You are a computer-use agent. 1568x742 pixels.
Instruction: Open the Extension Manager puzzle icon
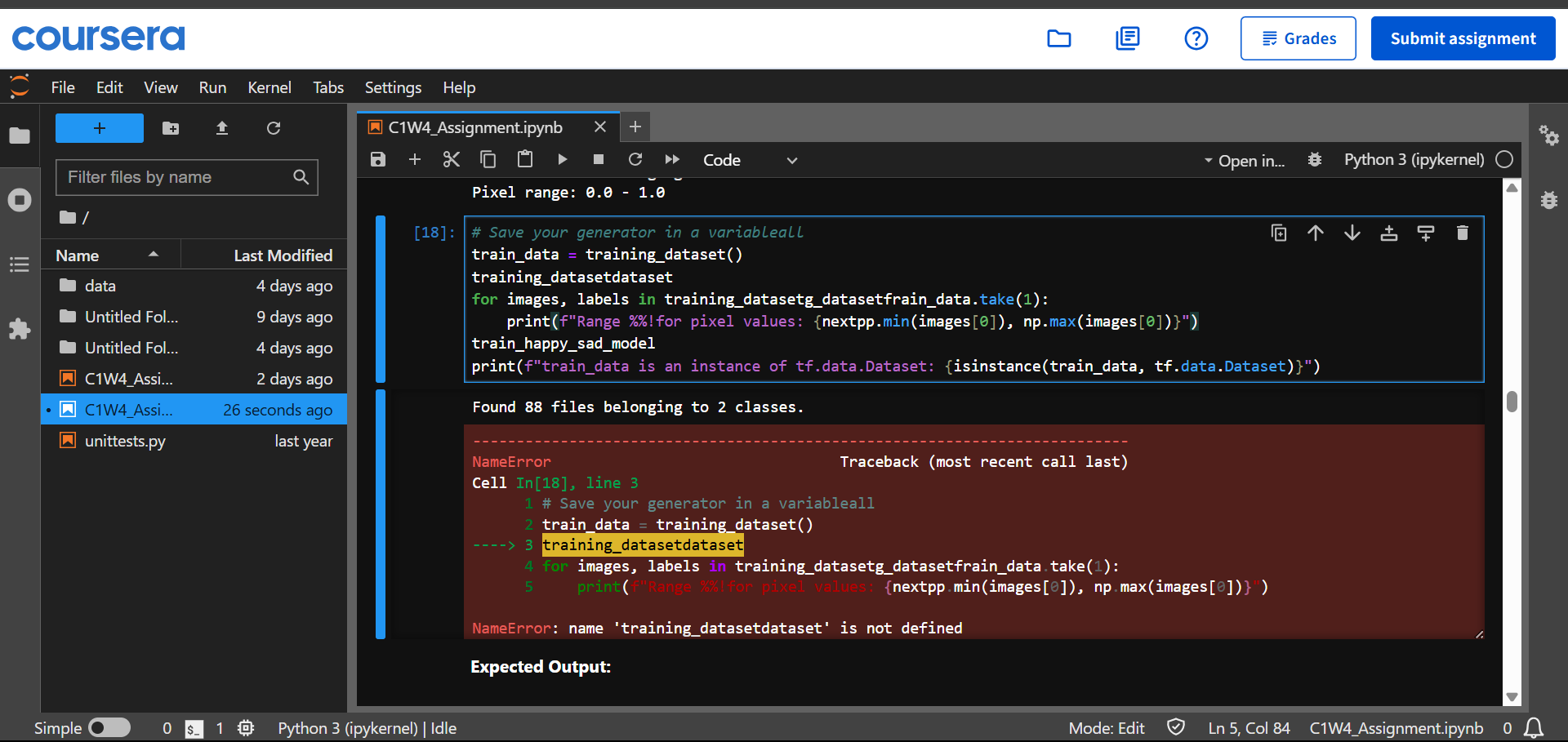(x=20, y=329)
